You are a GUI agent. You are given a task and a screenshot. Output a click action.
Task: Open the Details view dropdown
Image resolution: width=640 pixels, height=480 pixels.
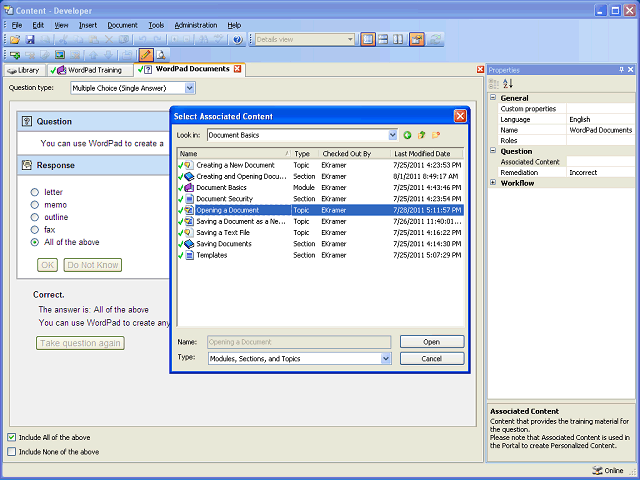(350, 40)
